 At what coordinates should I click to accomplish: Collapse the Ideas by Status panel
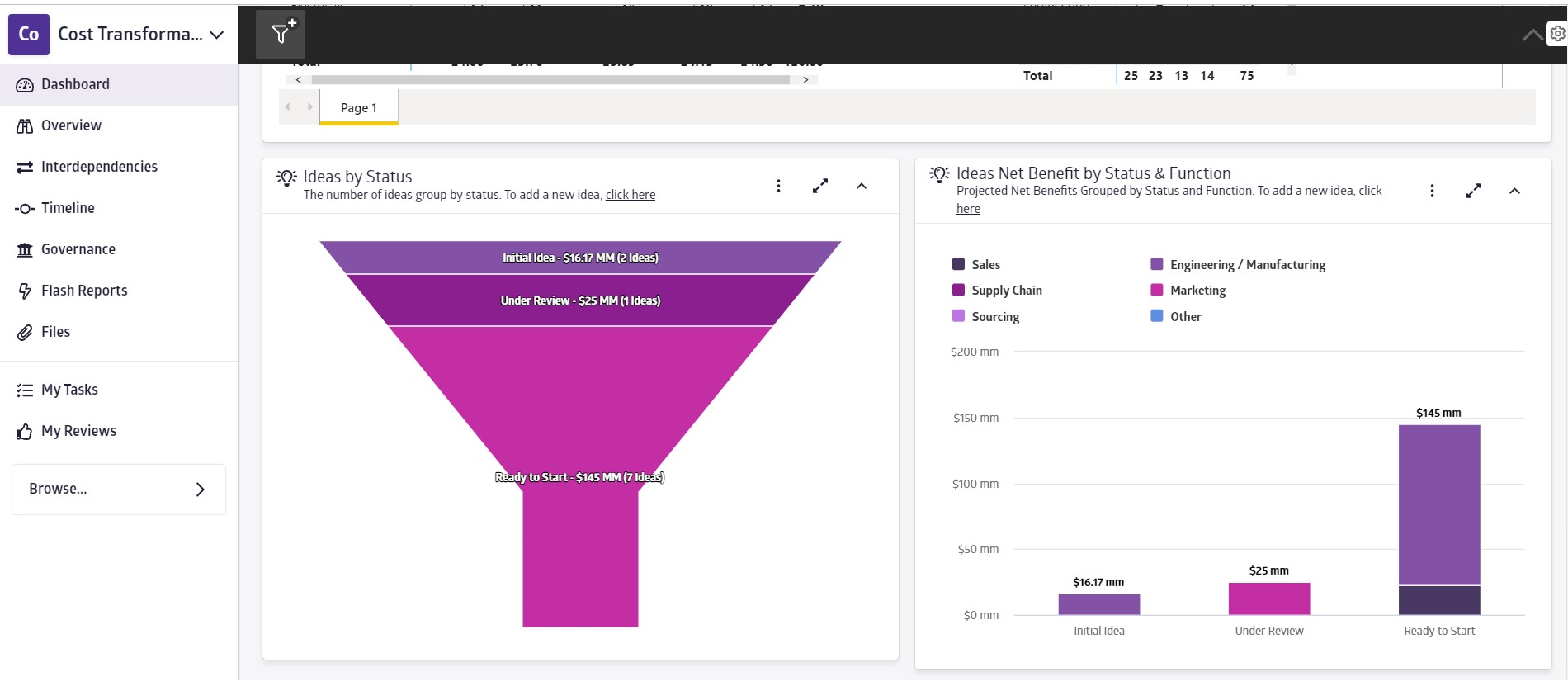click(x=862, y=186)
